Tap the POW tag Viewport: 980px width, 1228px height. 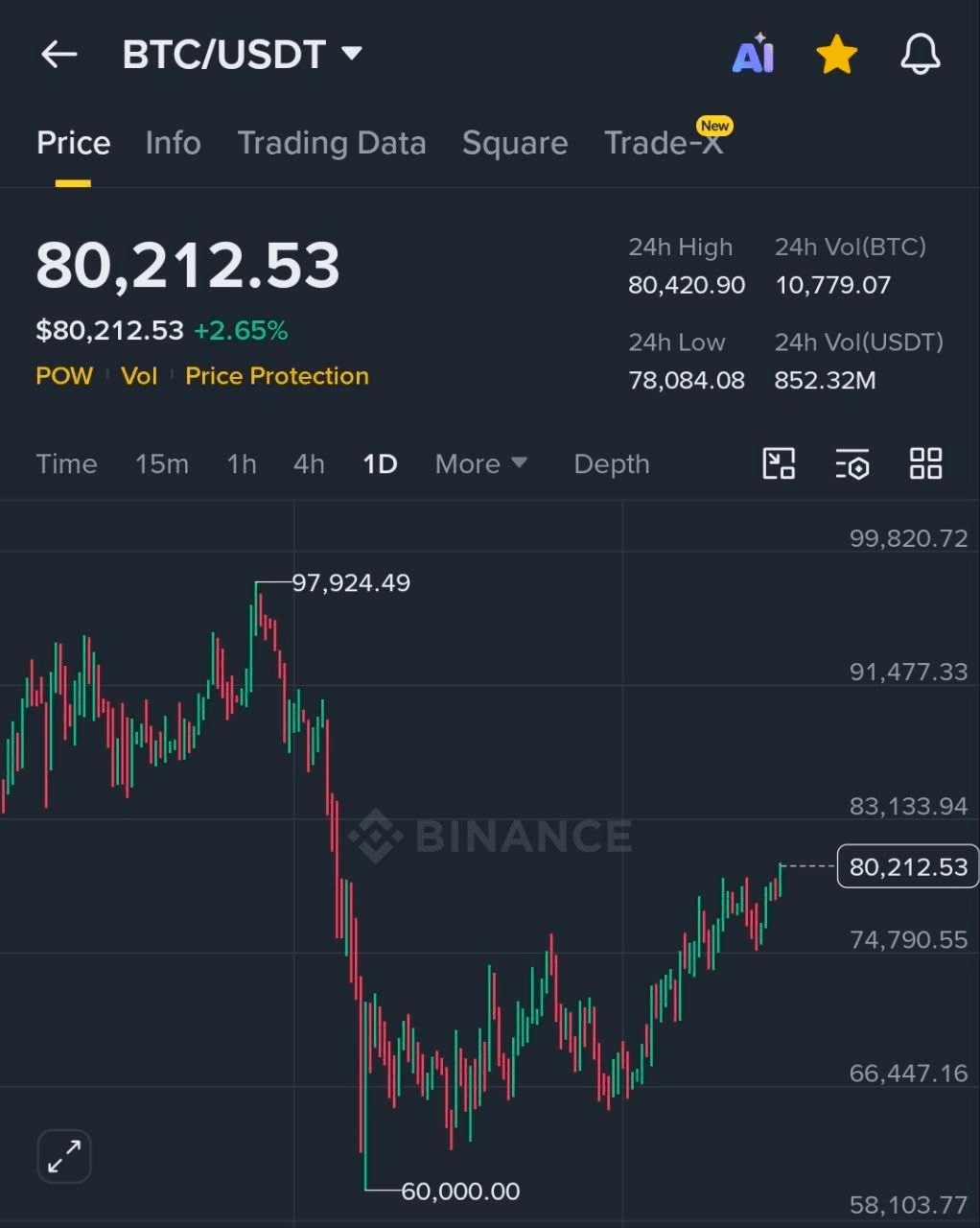[x=64, y=376]
